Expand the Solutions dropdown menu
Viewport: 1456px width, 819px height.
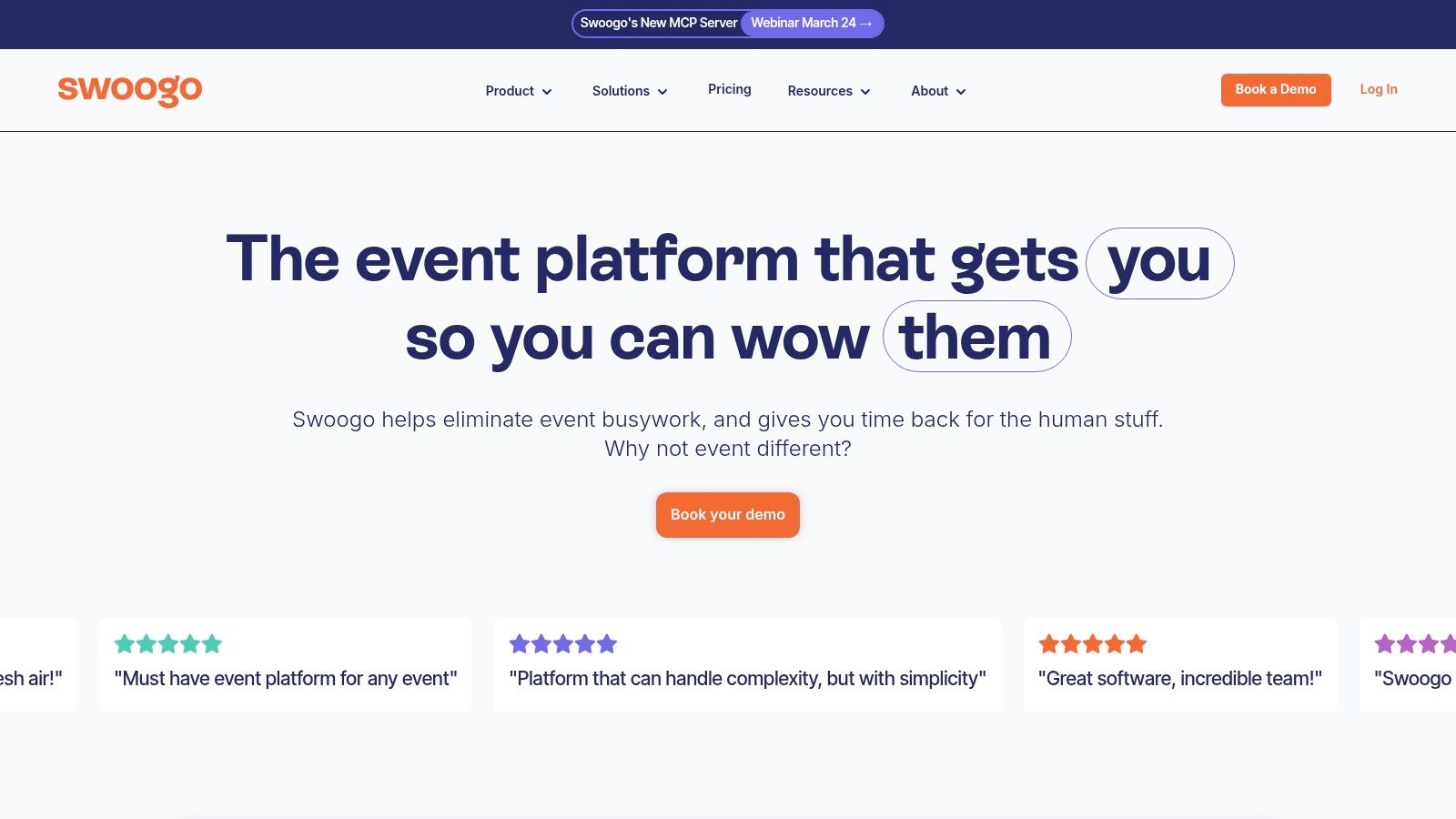(630, 91)
